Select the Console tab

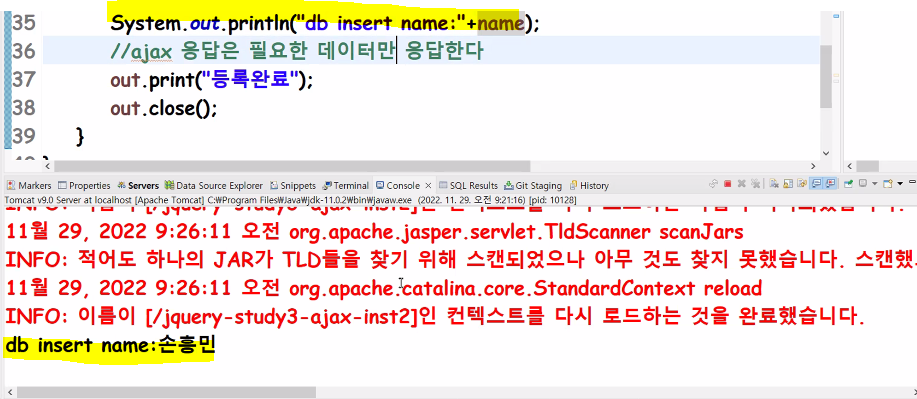coord(398,185)
